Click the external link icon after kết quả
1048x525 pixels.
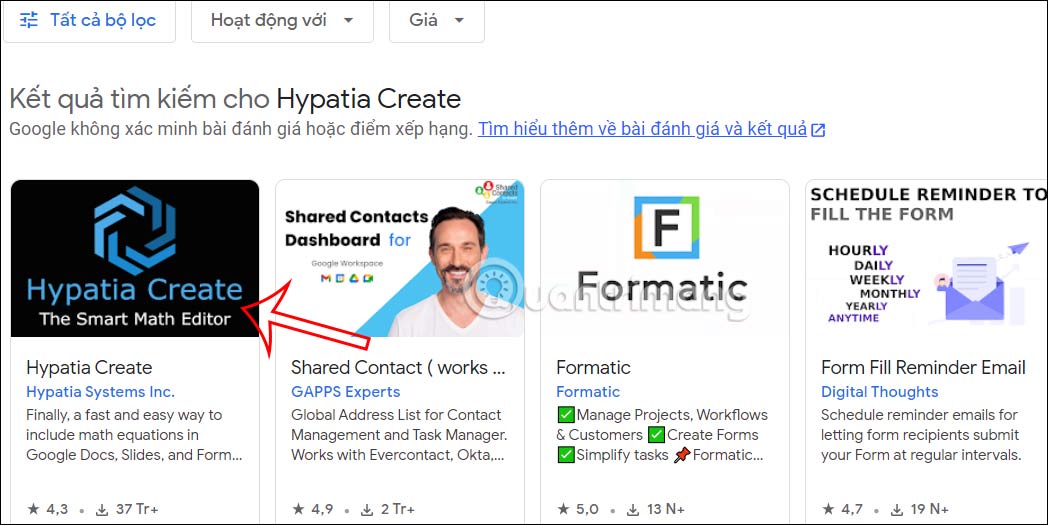click(x=818, y=130)
